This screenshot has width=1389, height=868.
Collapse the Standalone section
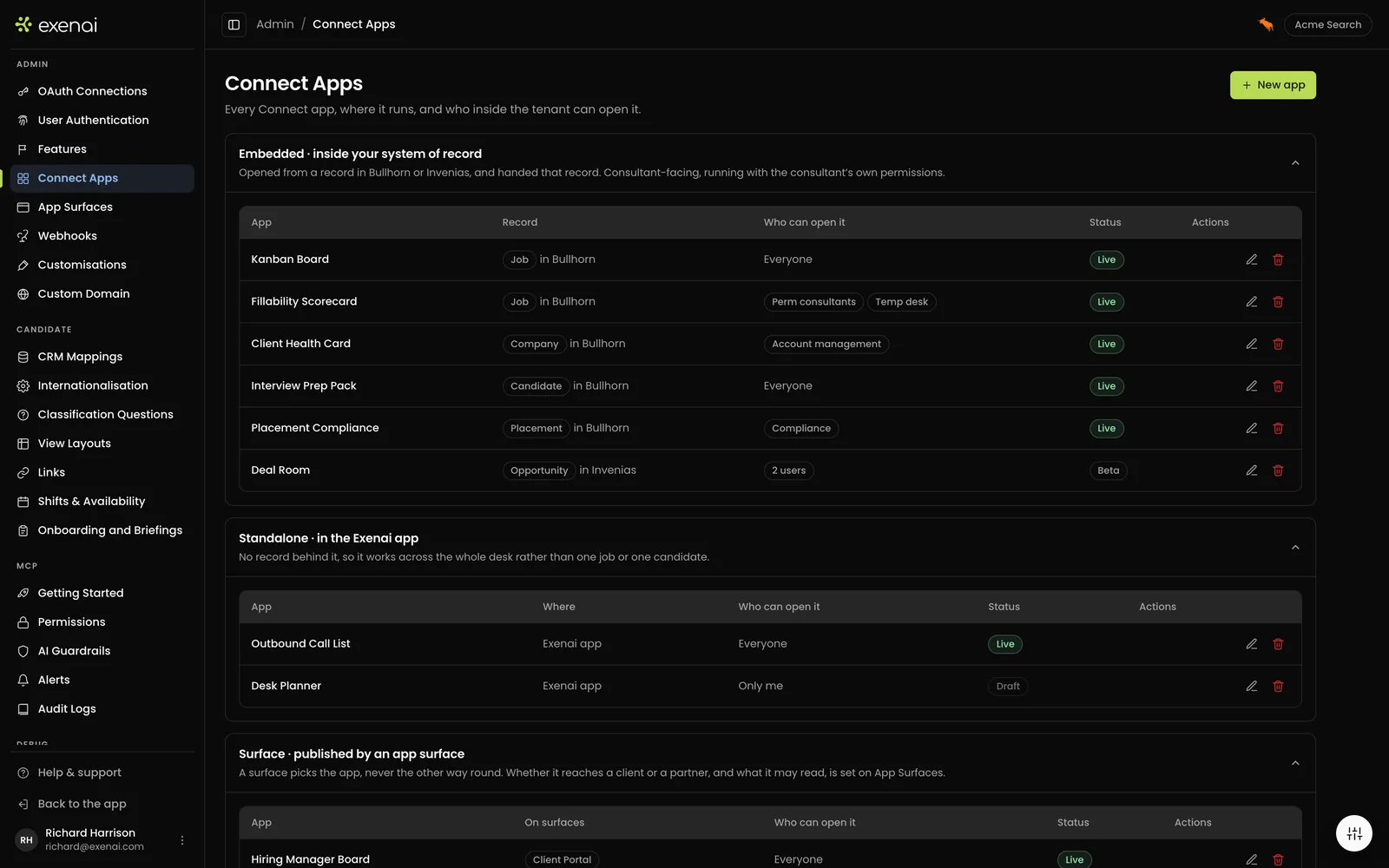tap(1295, 548)
